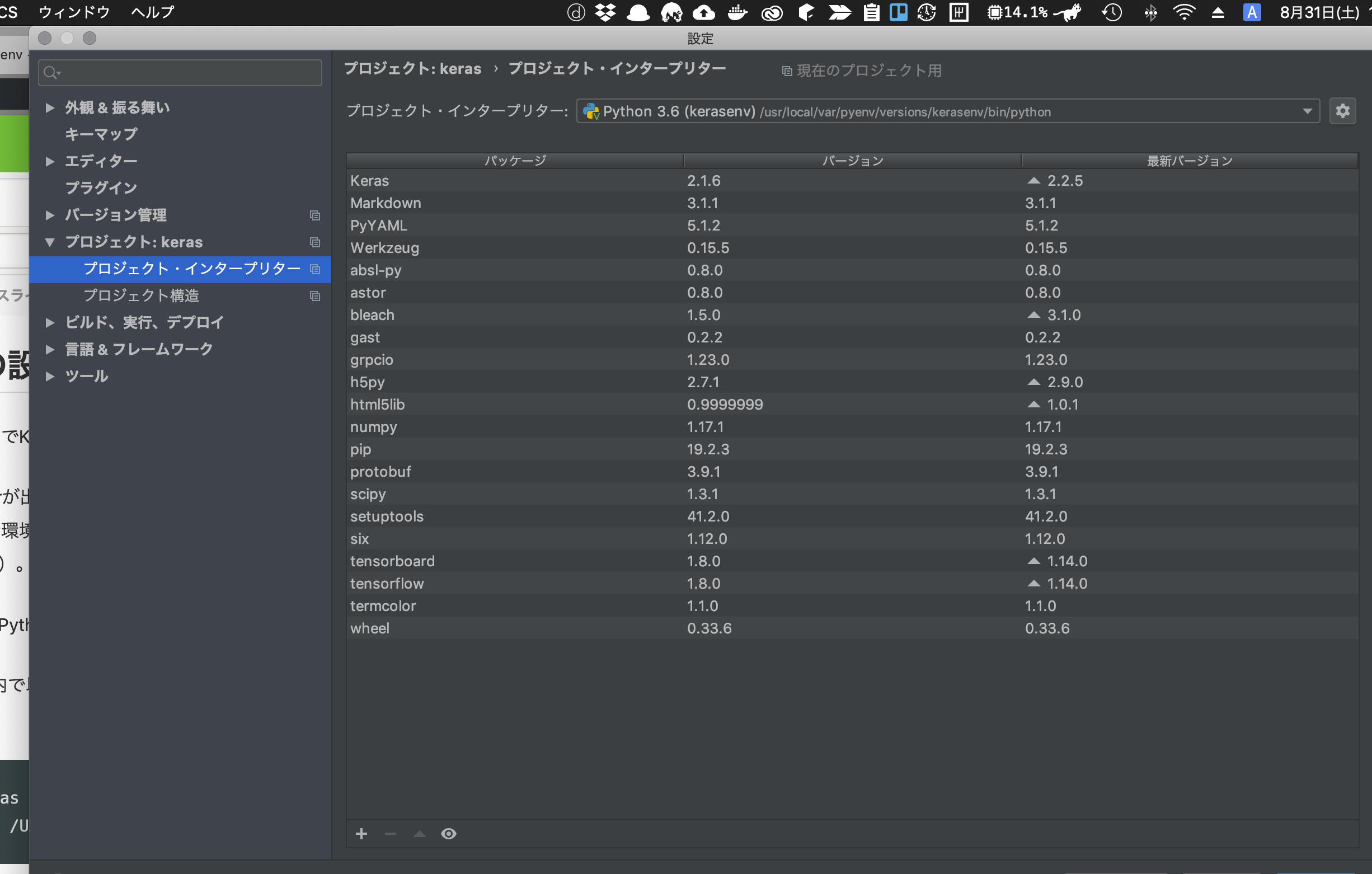
Task: Click the settings search field
Action: 180,72
